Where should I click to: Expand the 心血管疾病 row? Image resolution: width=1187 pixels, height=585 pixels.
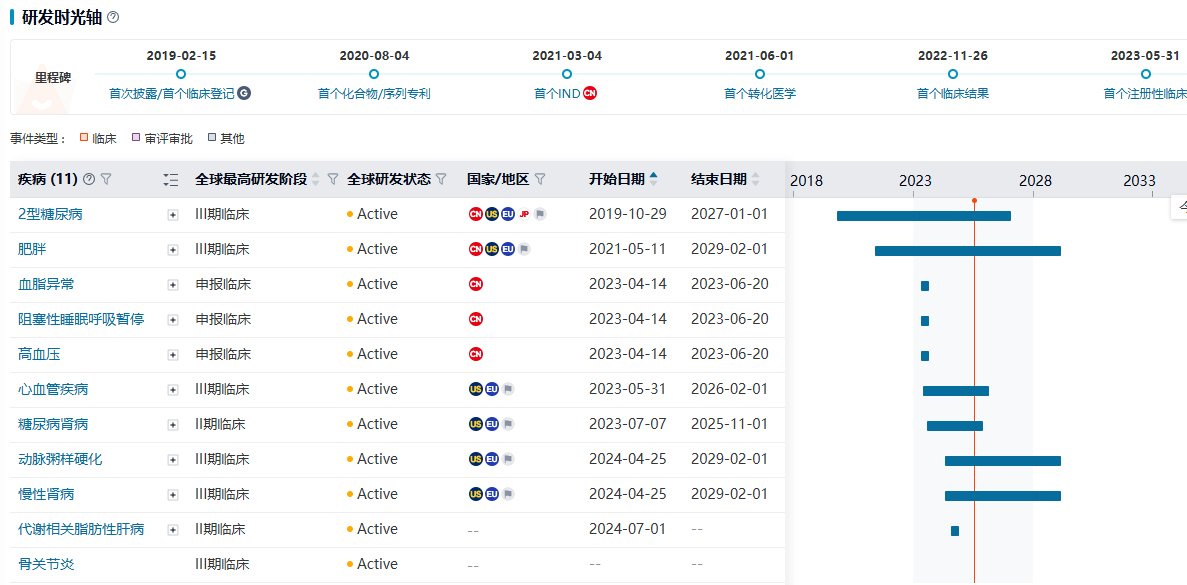point(173,390)
